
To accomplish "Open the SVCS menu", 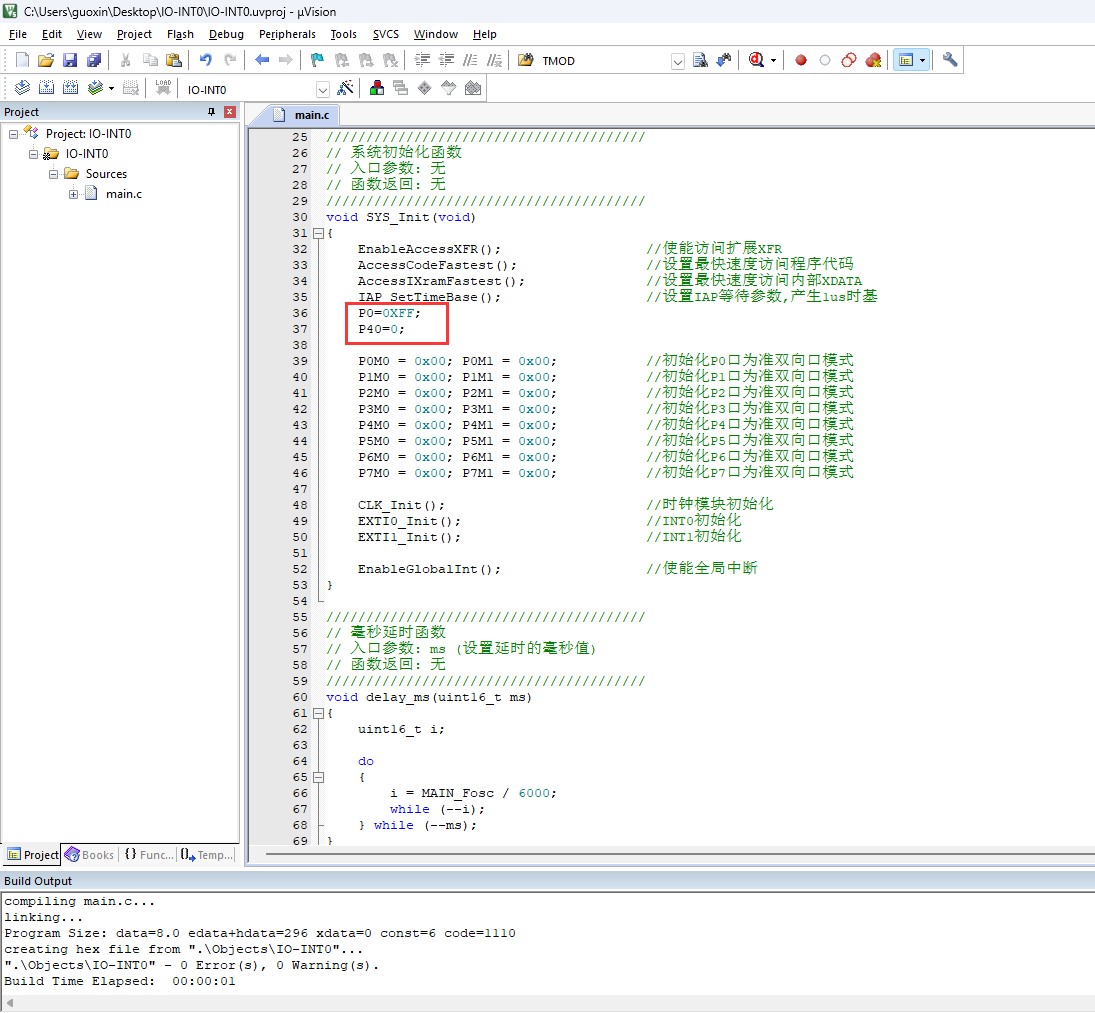I will 385,34.
